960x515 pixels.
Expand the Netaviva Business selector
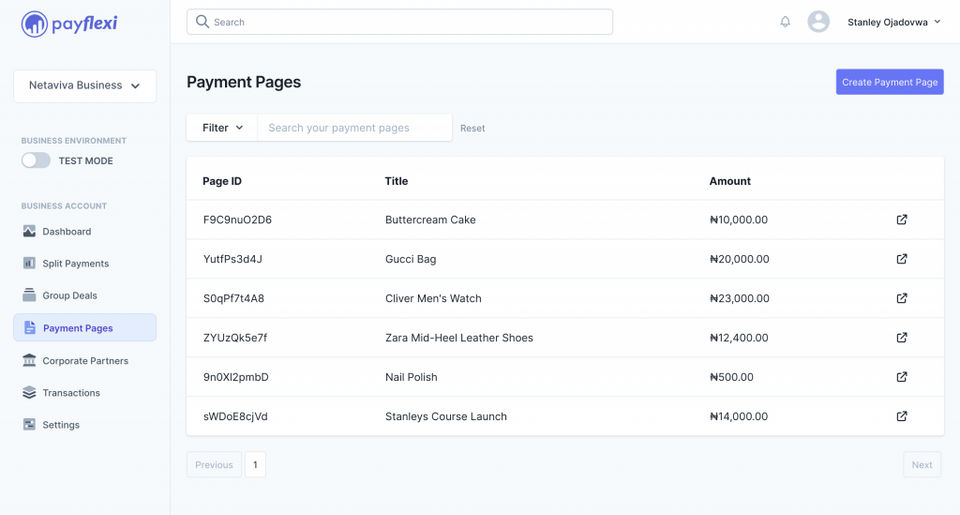(x=85, y=86)
